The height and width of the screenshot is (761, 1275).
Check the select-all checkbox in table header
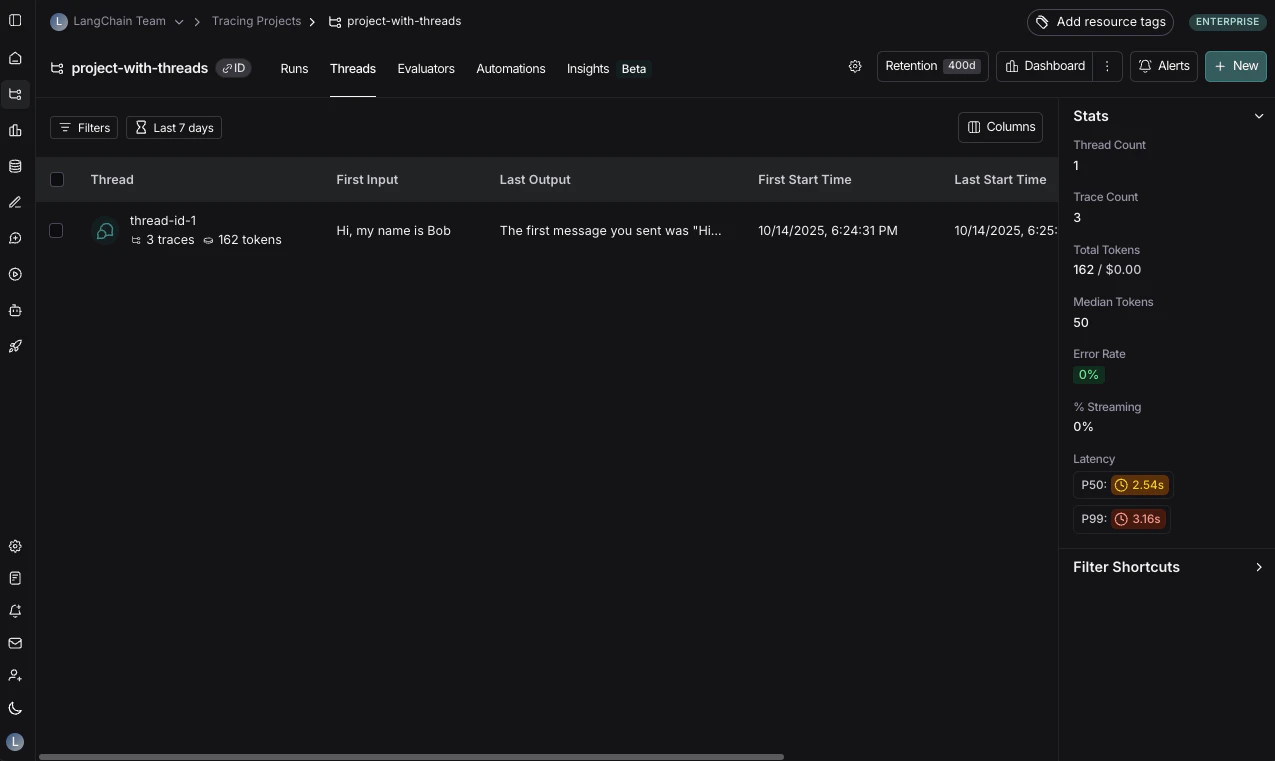(57, 179)
